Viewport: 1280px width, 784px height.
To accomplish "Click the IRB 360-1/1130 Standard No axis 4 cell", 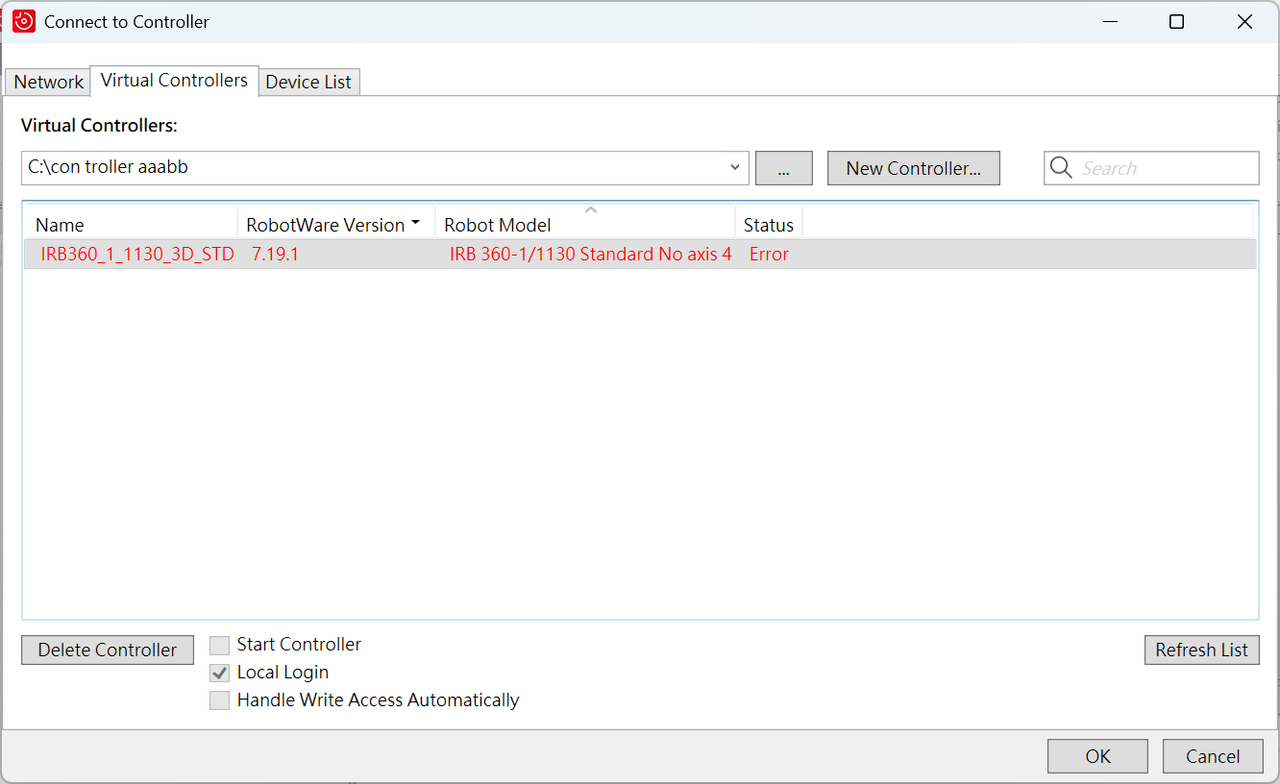I will [590, 254].
